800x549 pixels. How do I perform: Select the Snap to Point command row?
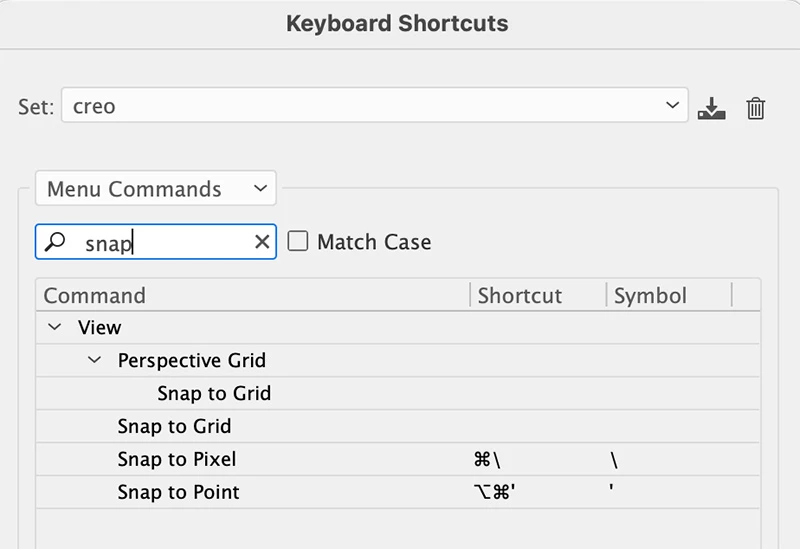coord(178,492)
